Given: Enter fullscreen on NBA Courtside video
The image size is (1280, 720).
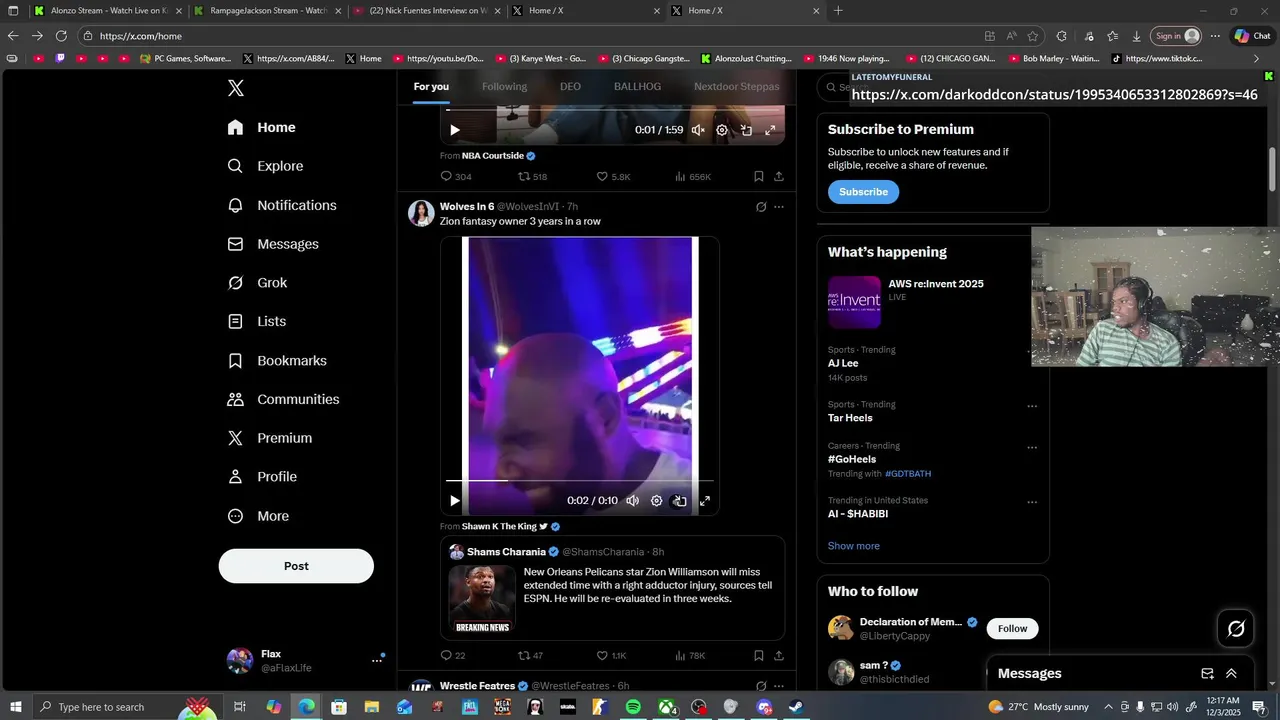Looking at the screenshot, I should 770,130.
